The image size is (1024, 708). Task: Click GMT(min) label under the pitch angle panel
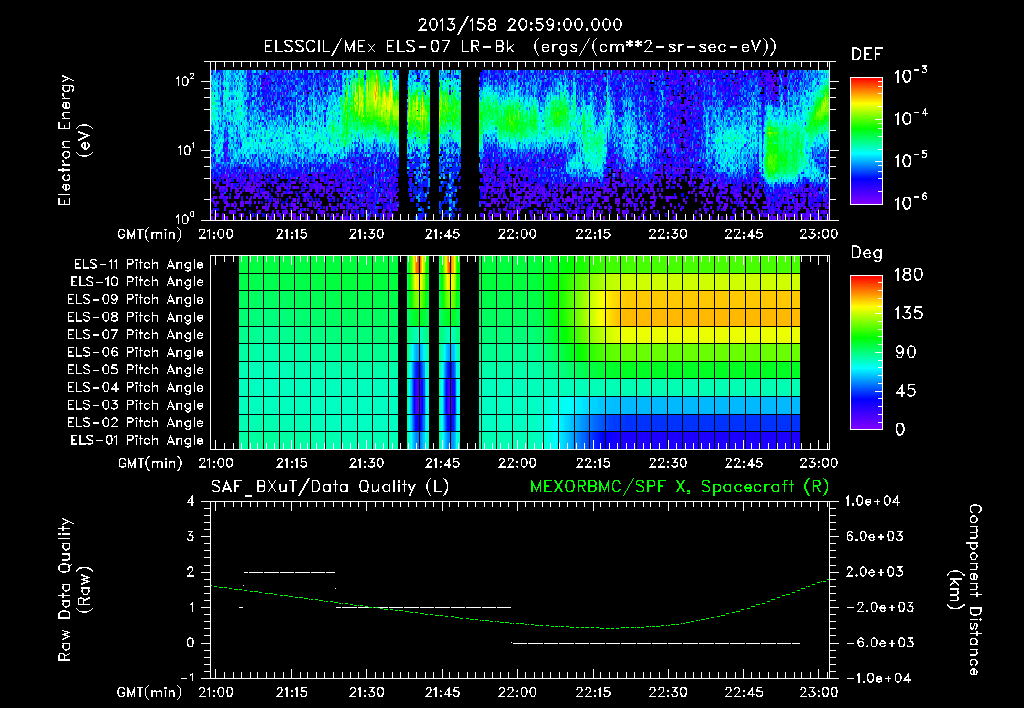[149, 463]
